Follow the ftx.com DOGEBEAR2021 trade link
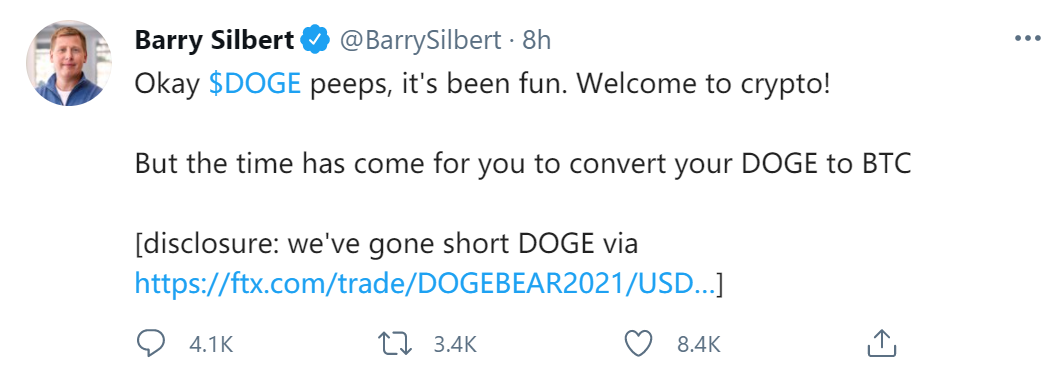1063x374 pixels. tap(425, 283)
